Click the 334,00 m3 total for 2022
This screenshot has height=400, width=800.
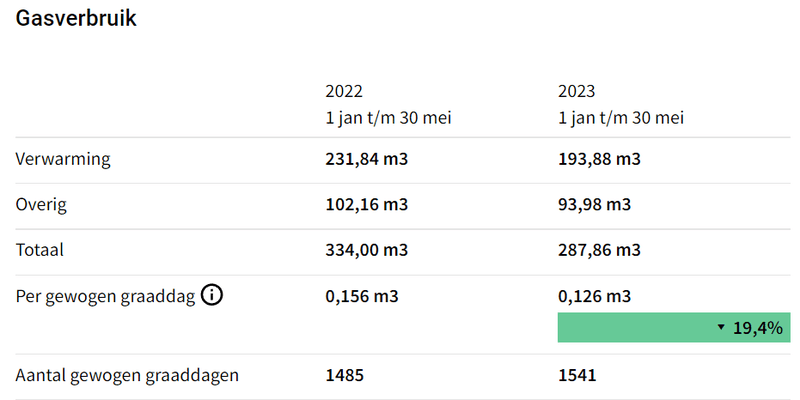point(367,250)
